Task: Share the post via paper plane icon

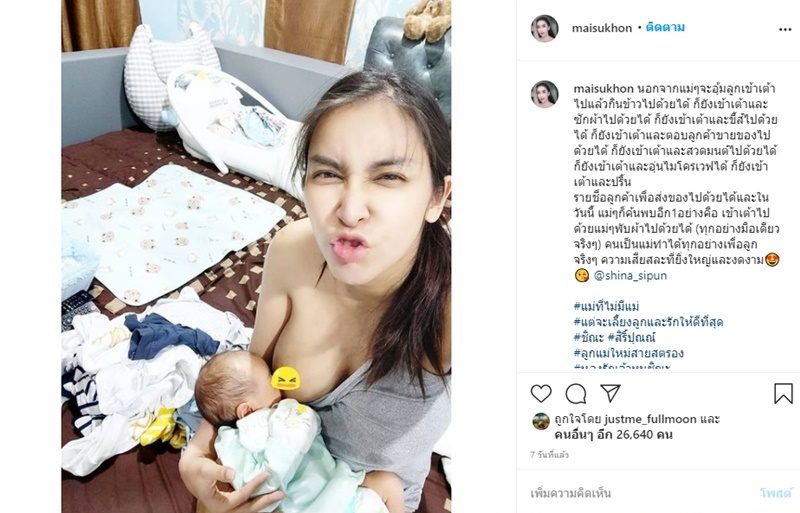Action: click(x=610, y=393)
